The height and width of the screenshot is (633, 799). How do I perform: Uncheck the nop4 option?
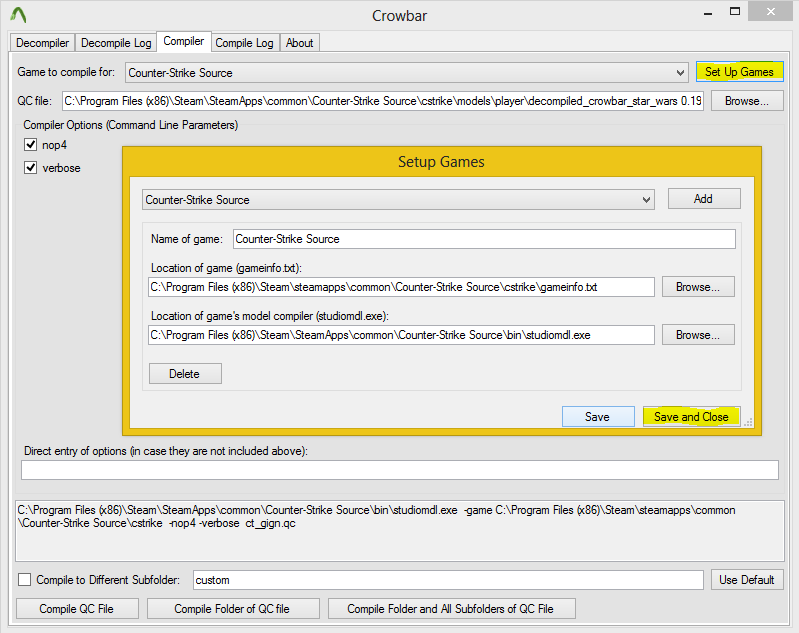click(x=31, y=145)
